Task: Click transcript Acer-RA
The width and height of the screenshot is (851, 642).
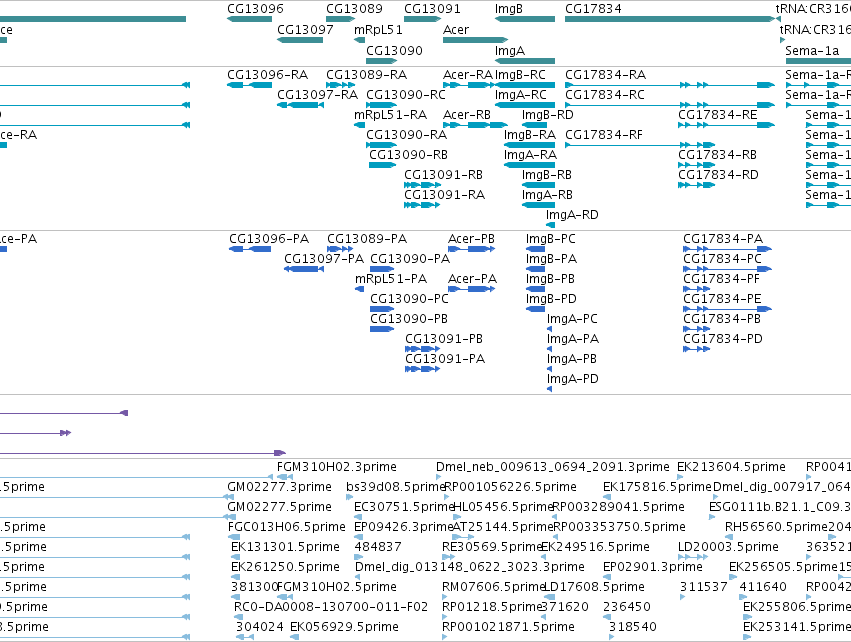Action: 468,74
